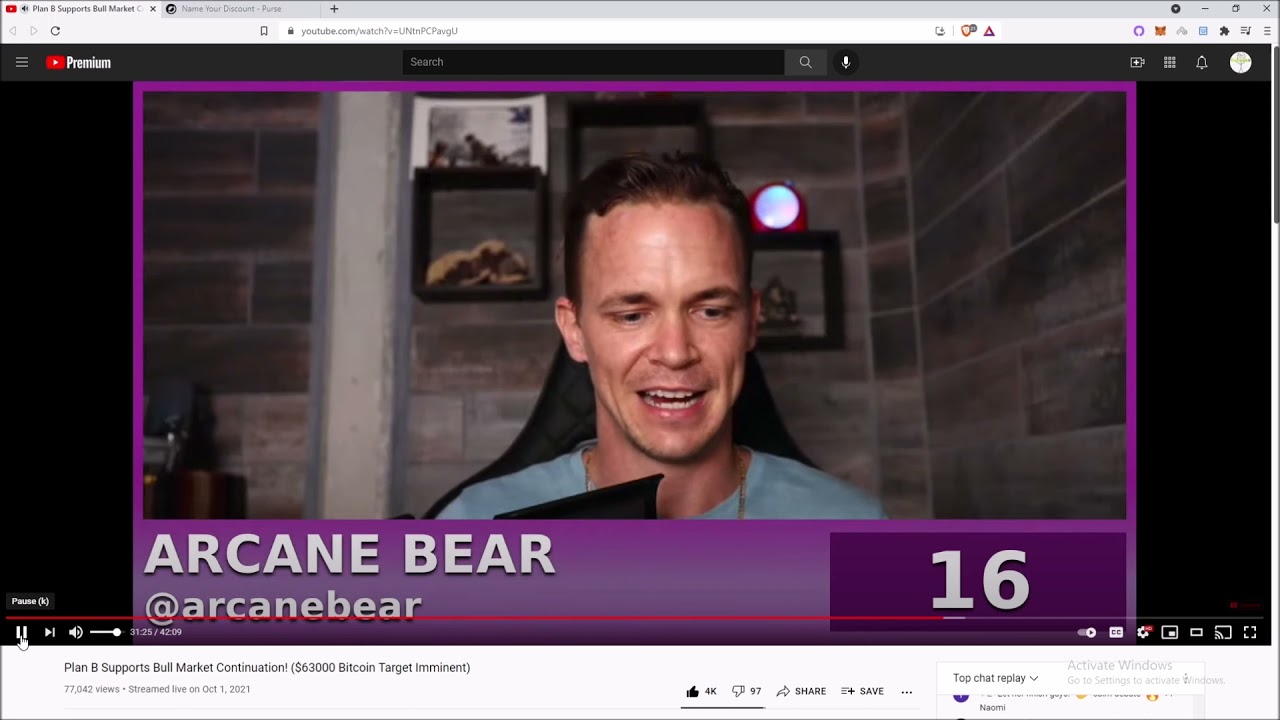Open the extensions puzzle piece menu
Screen dimensions: 1280x720
coord(1224,31)
